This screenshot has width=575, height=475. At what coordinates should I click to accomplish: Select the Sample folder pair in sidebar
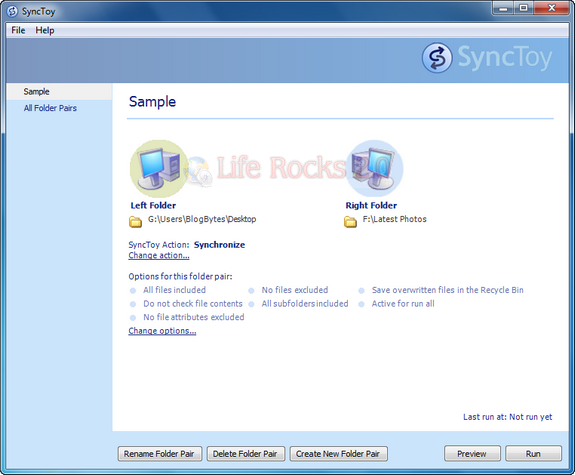59,92
